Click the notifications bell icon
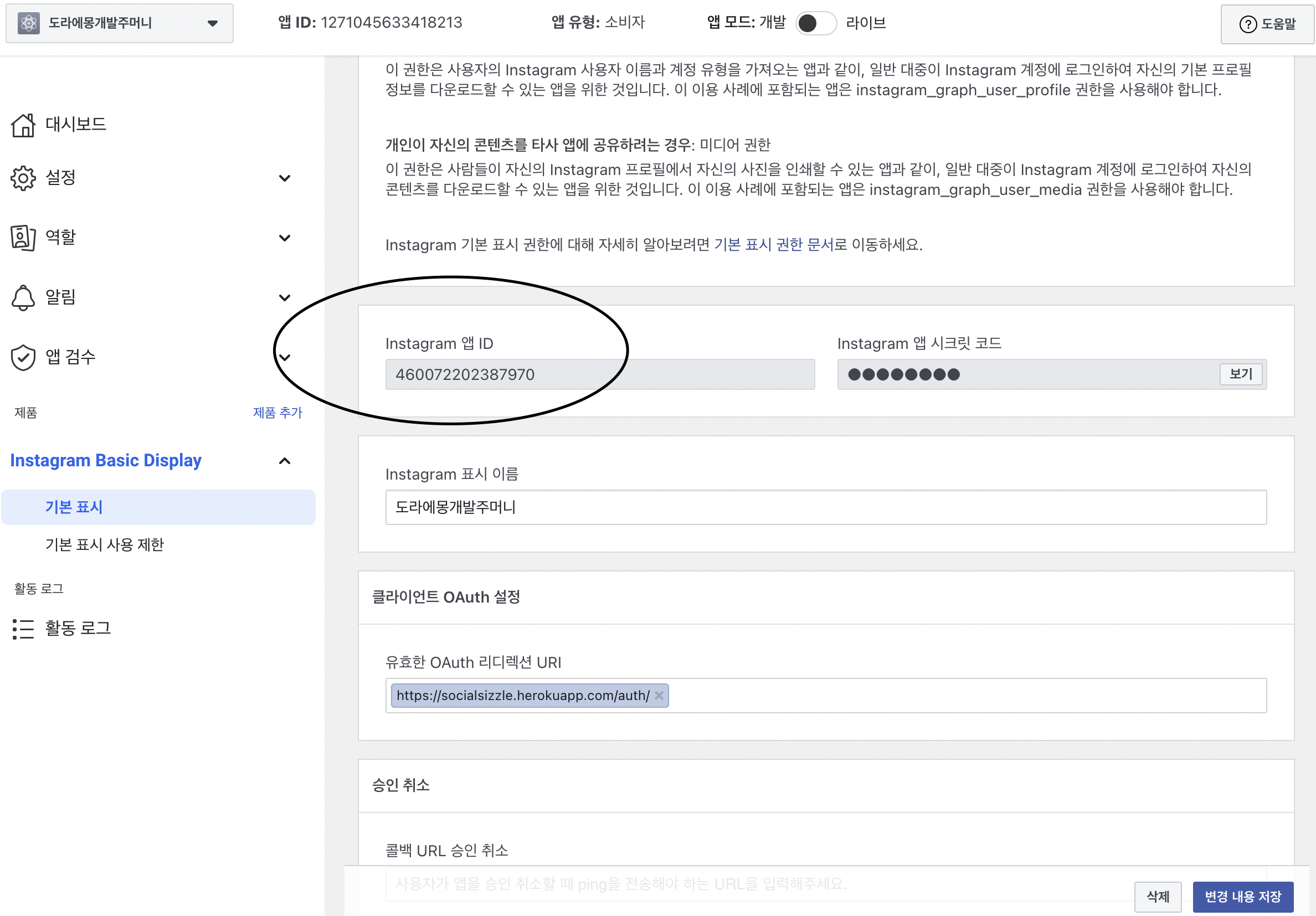This screenshot has height=916, width=1316. point(23,297)
